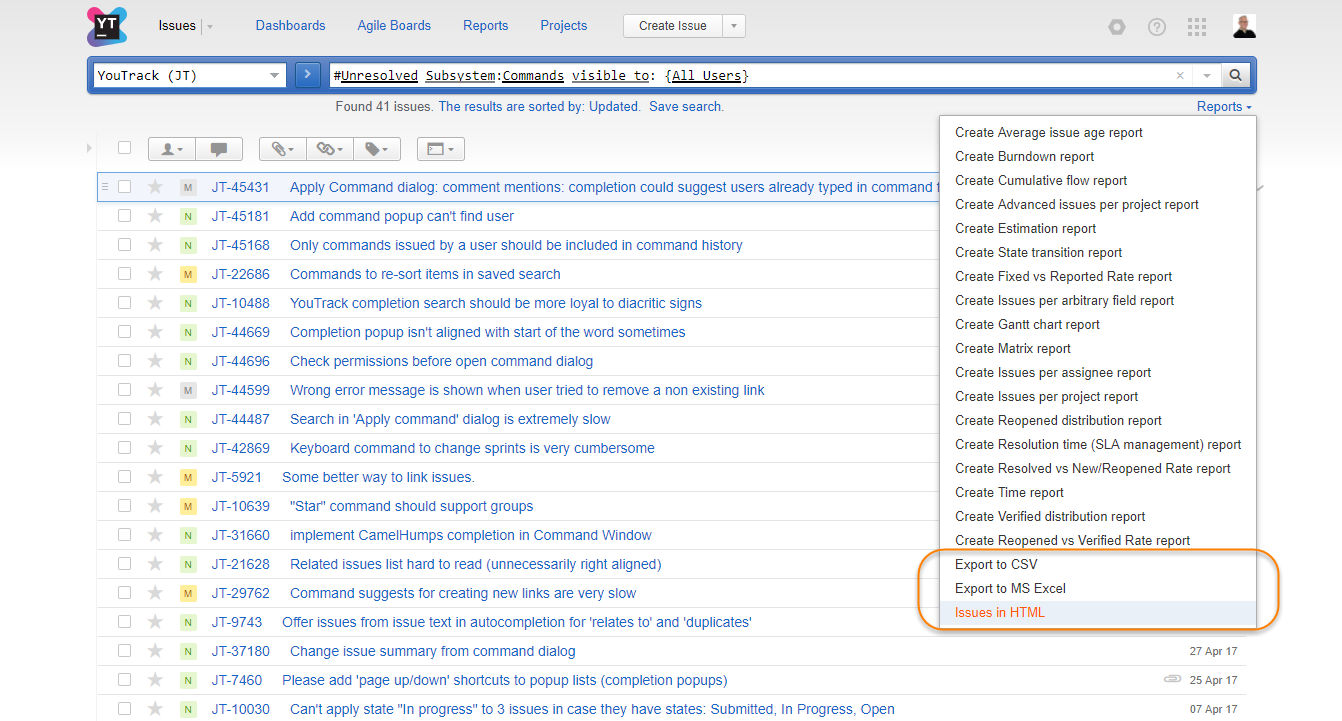Open the services grid apps icon
The height and width of the screenshot is (721, 1342).
[x=1197, y=27]
